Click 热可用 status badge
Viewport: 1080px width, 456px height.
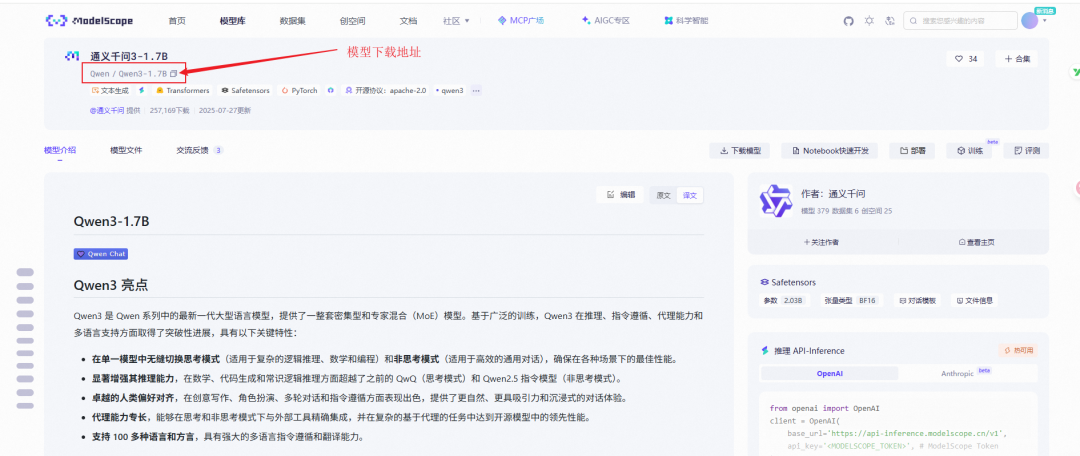click(1017, 351)
